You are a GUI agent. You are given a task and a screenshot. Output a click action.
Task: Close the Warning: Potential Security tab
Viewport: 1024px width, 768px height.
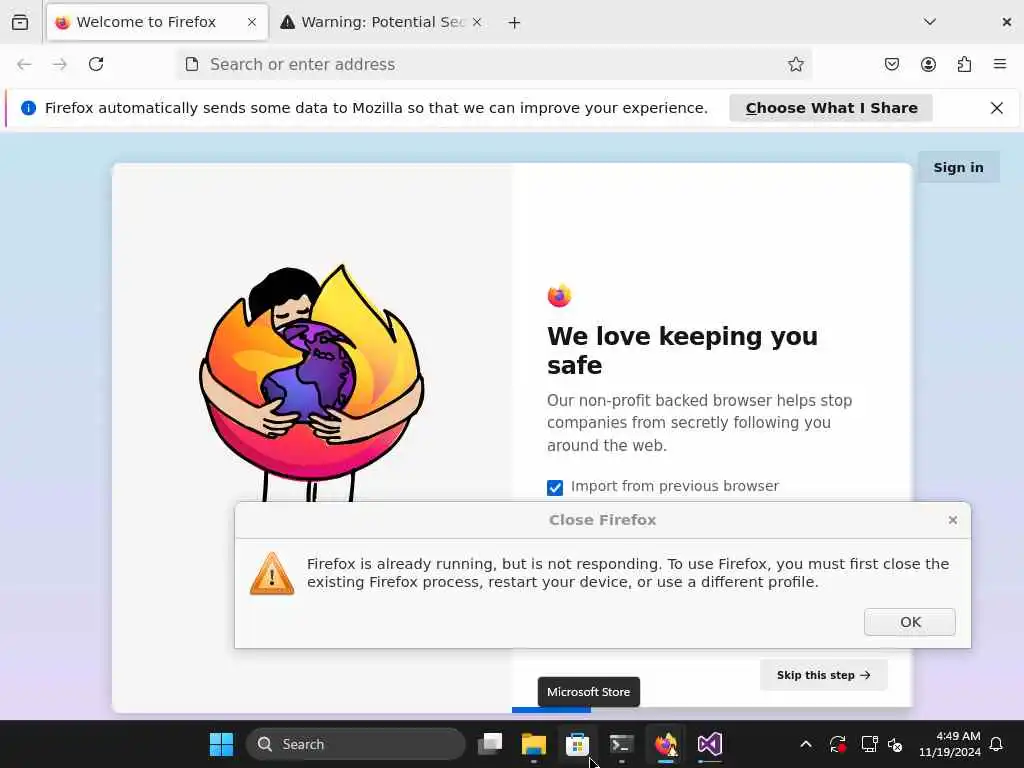pyautogui.click(x=477, y=22)
